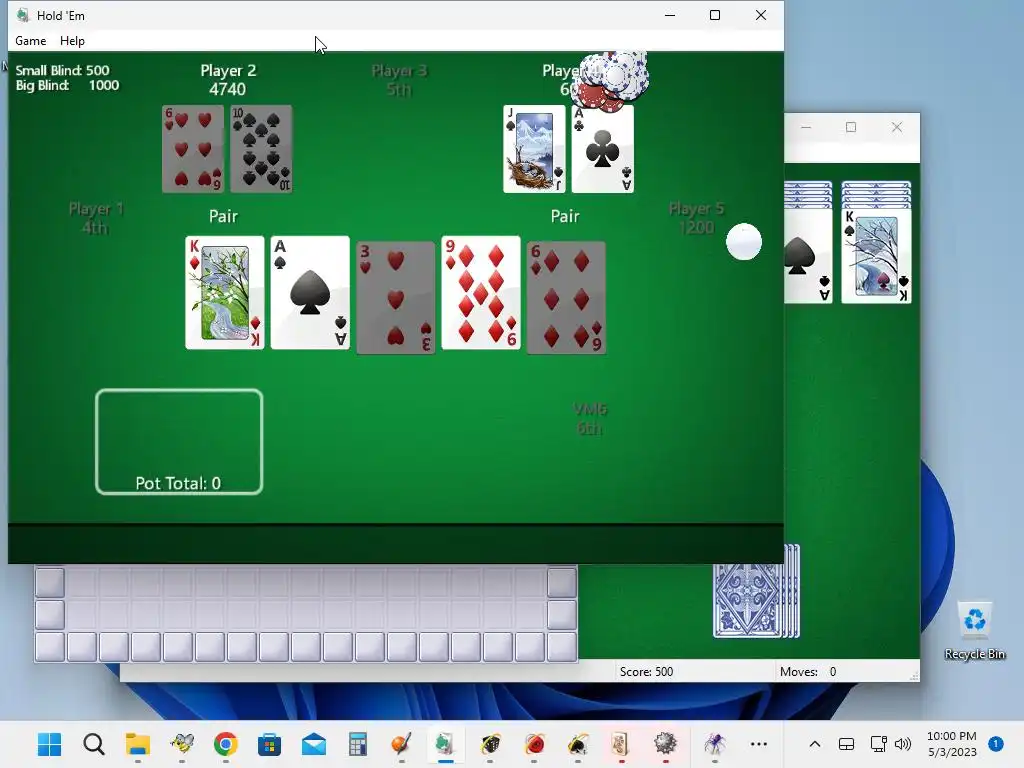Screen dimensions: 1024x768
Task: Click Player 2's six of hearts card
Action: 193,149
